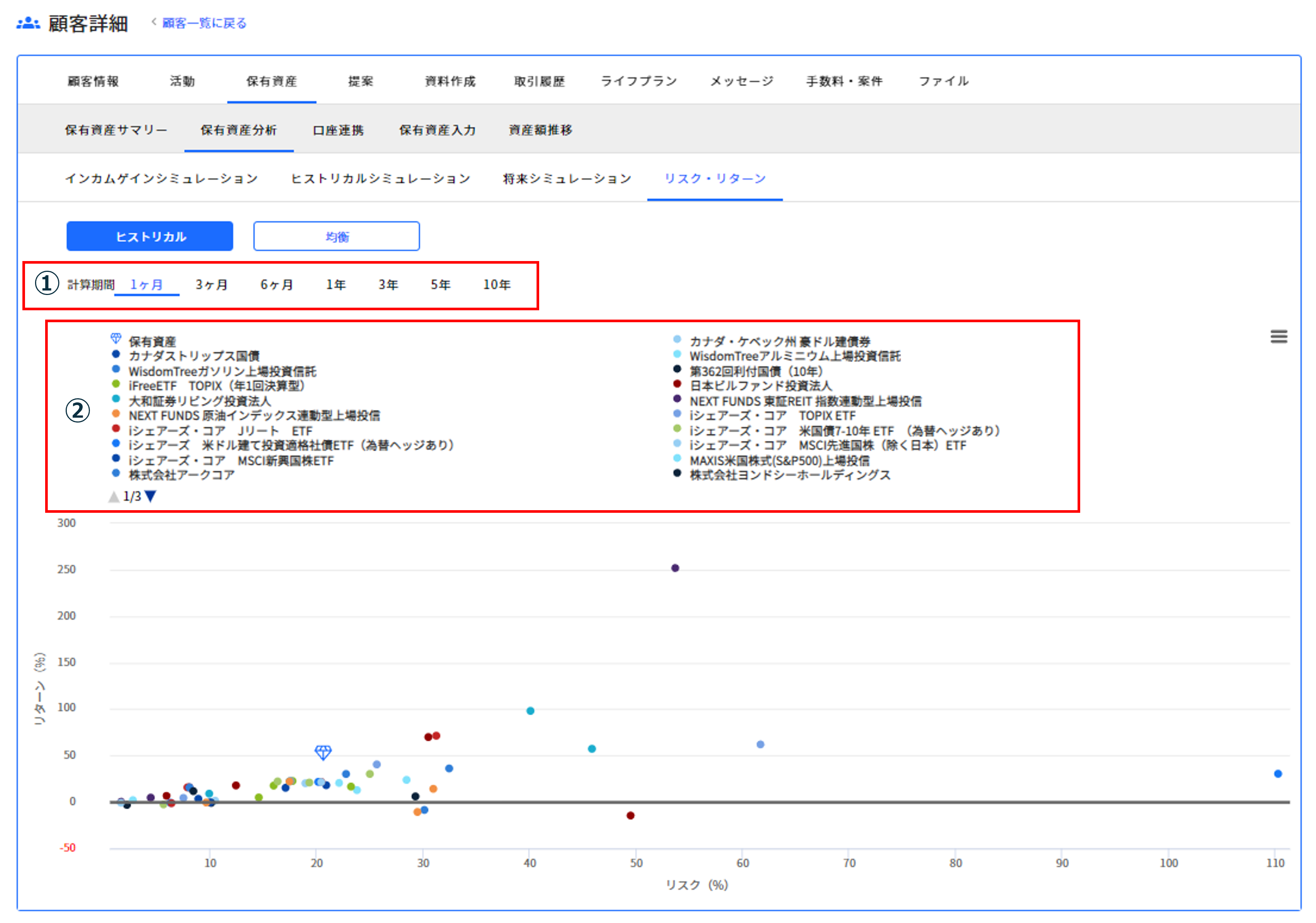This screenshot has height=923, width=1316.
Task: Toggle カナダストリップス国債 legend series
Action: [194, 356]
